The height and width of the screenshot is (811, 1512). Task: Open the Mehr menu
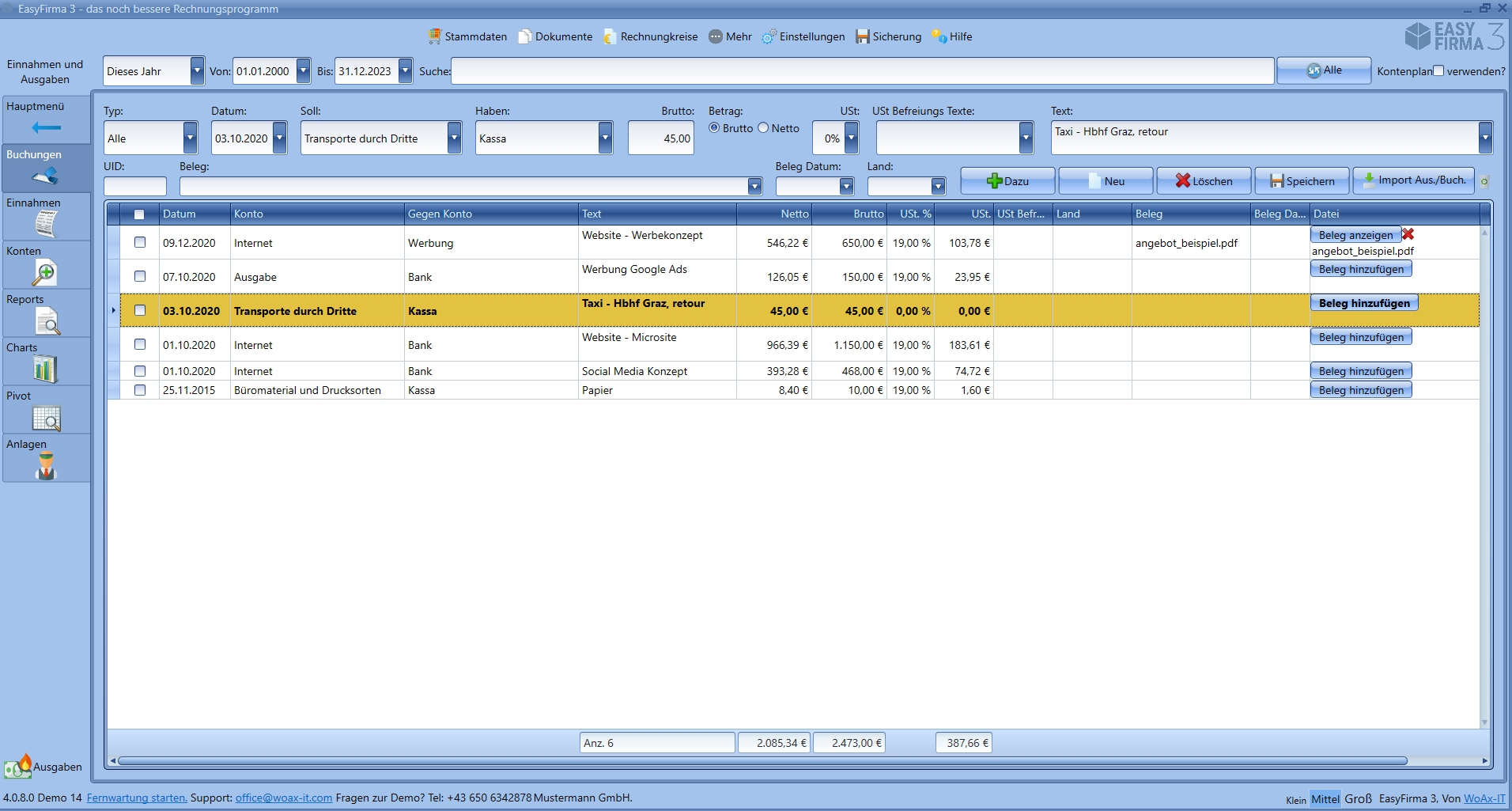coord(730,36)
